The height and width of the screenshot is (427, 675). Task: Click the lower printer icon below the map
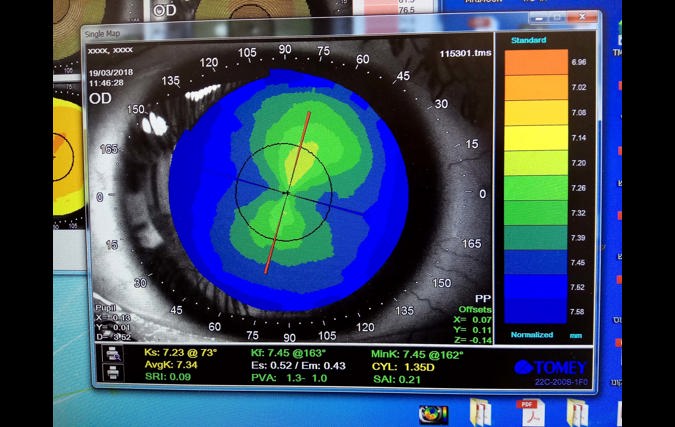(x=114, y=373)
